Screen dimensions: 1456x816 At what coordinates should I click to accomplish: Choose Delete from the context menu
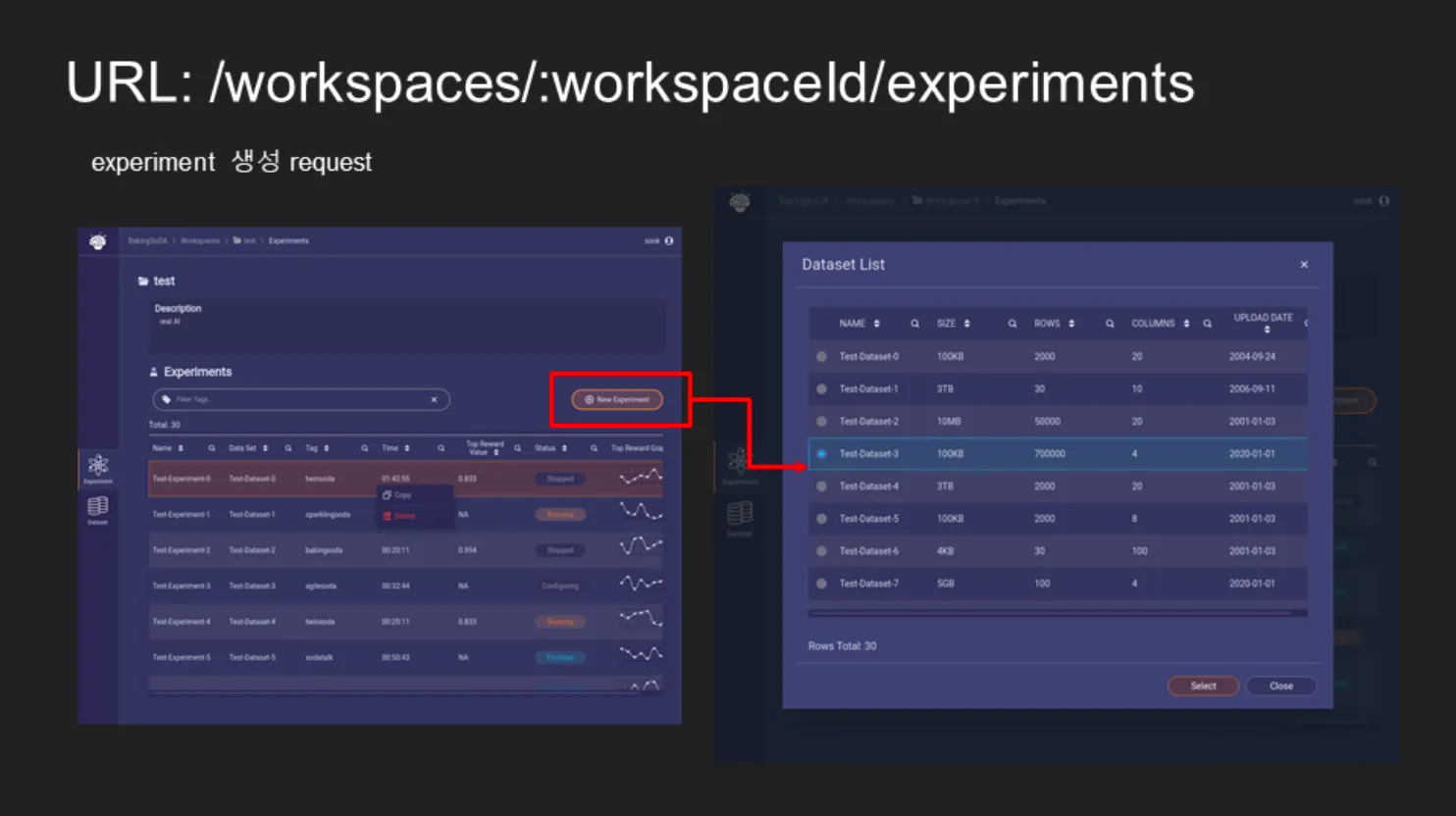pos(403,516)
